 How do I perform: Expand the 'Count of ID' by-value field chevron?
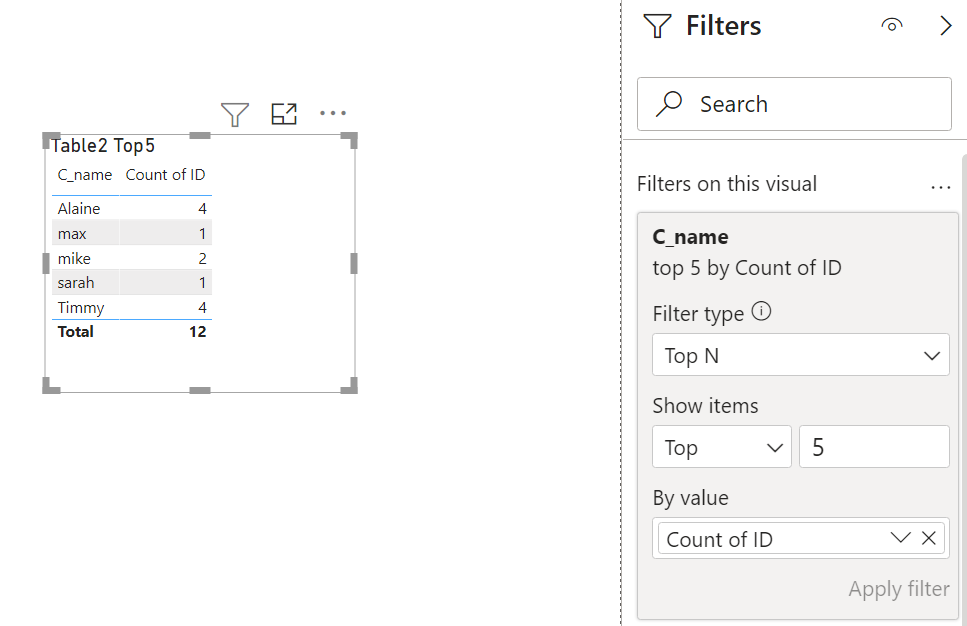(900, 538)
